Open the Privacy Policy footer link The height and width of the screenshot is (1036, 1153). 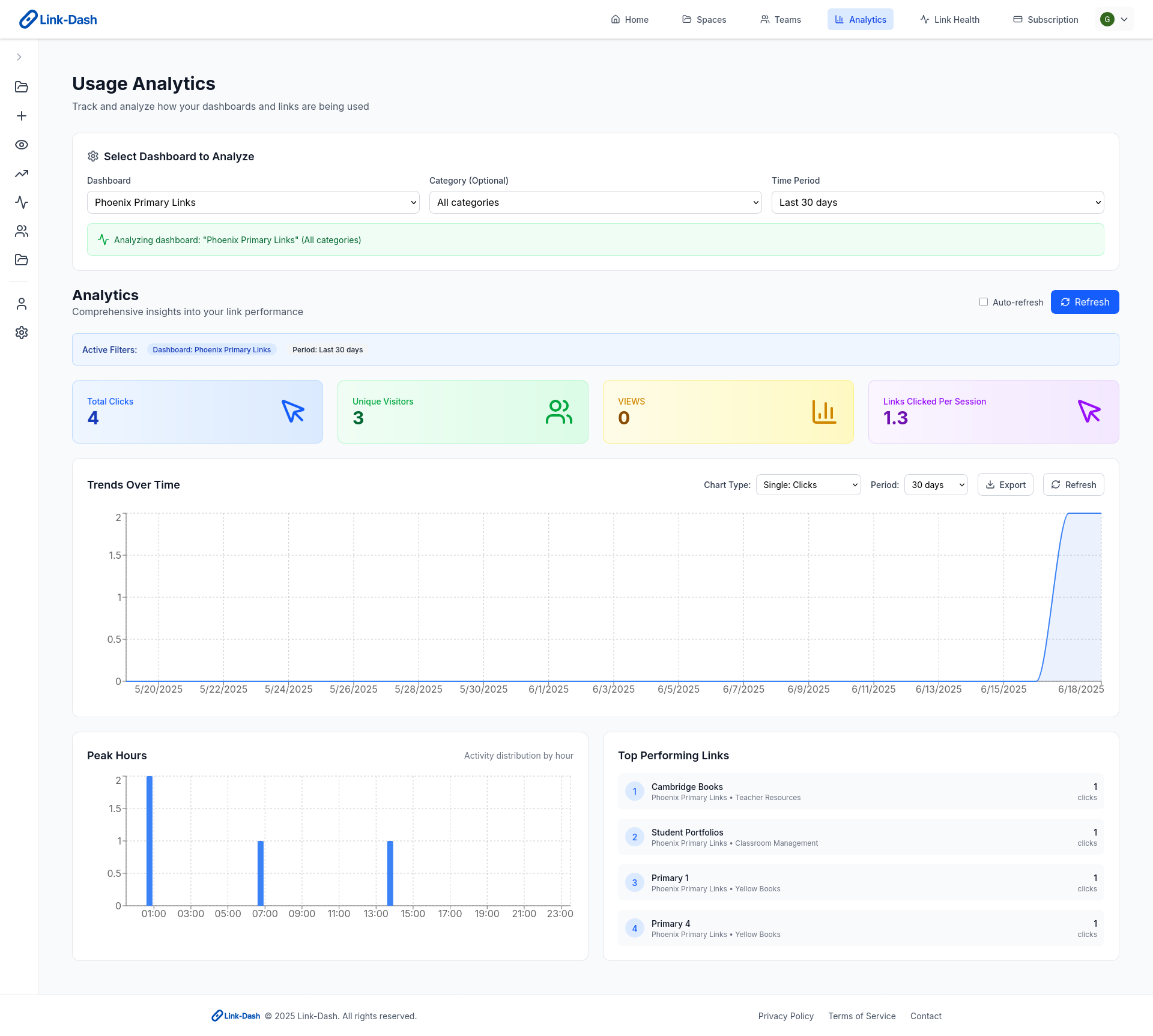click(785, 1016)
